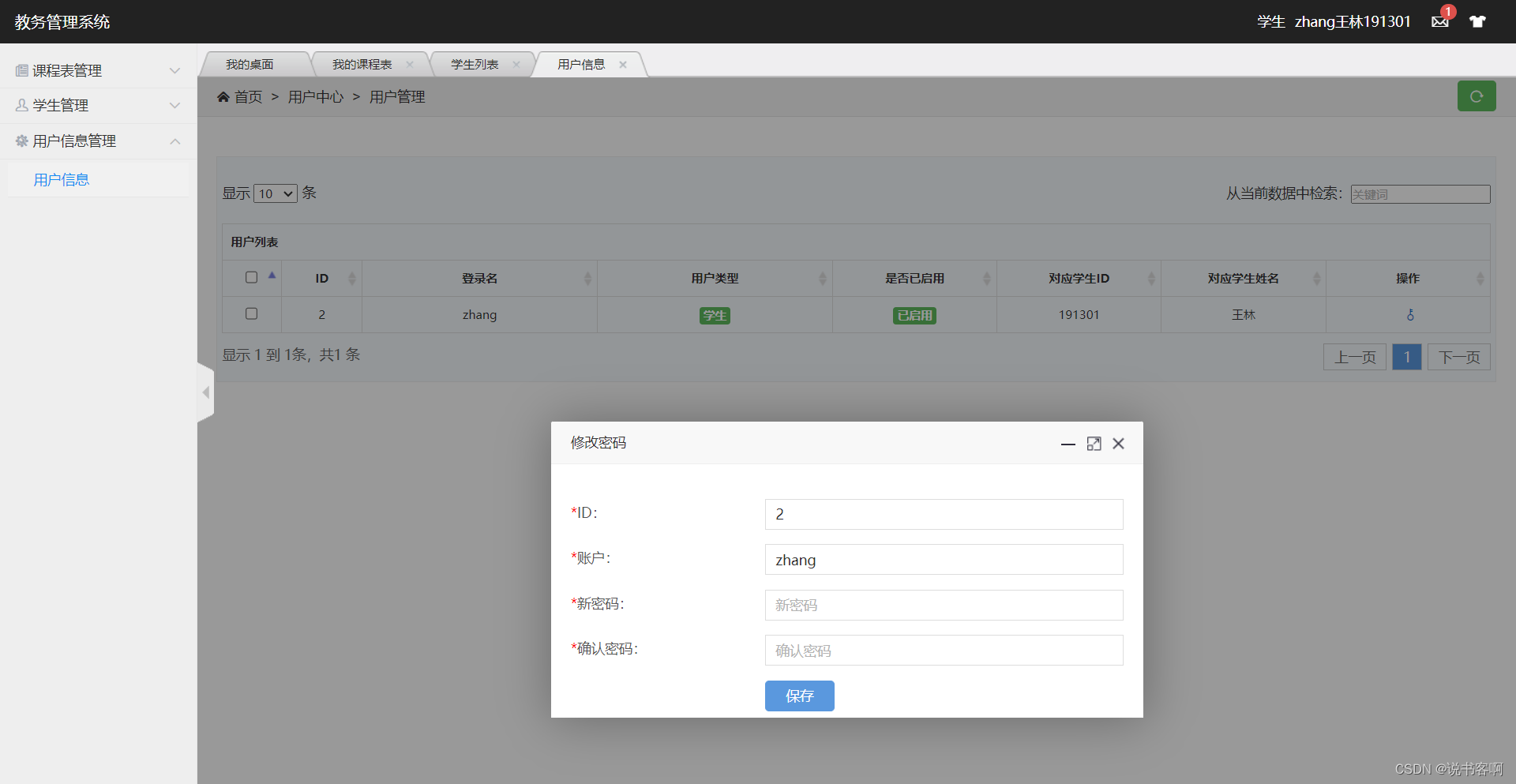
Task: Open the theme skin shirt icon
Action: click(x=1477, y=21)
